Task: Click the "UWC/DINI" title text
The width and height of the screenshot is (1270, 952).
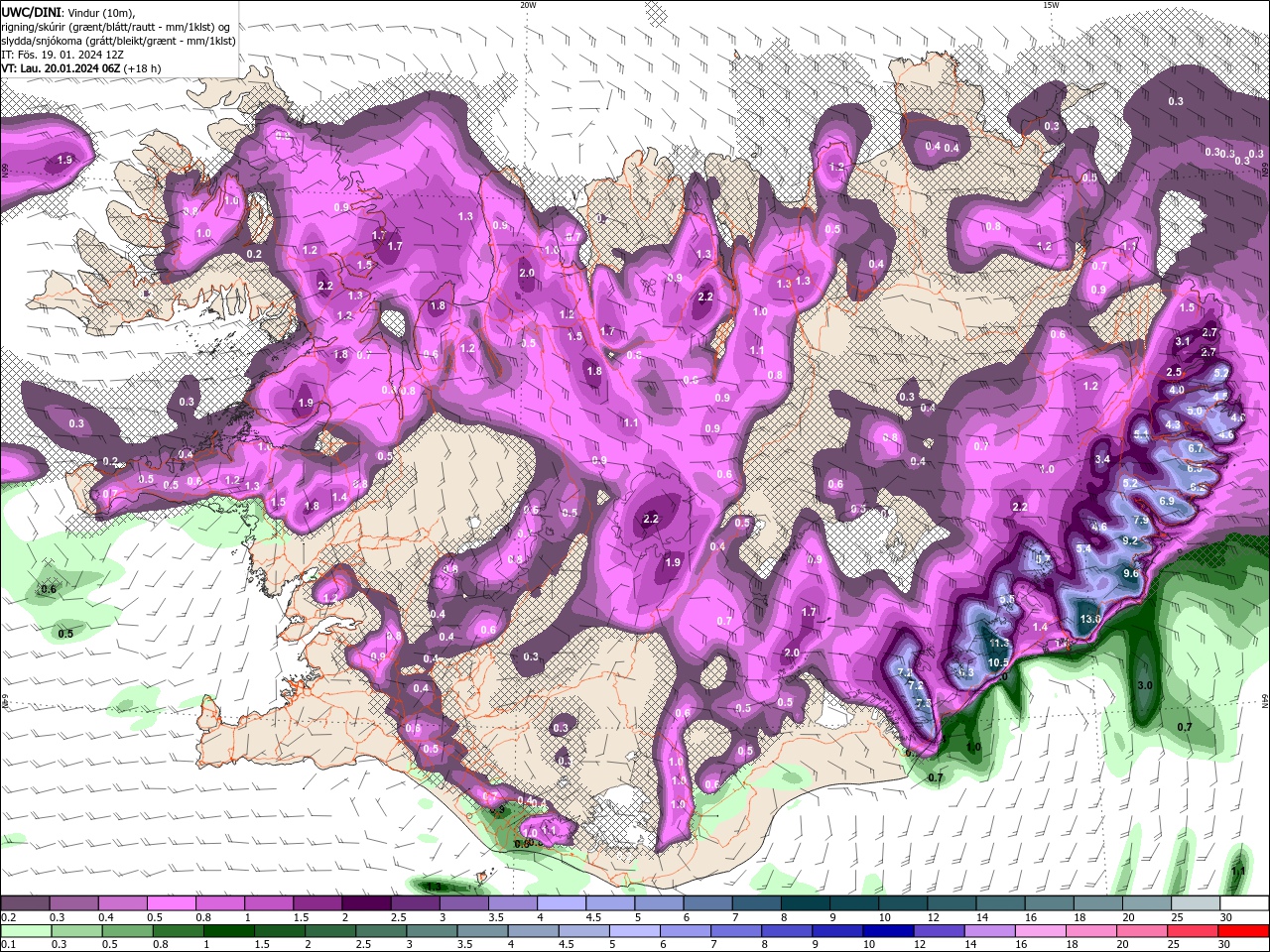Action: click(31, 12)
